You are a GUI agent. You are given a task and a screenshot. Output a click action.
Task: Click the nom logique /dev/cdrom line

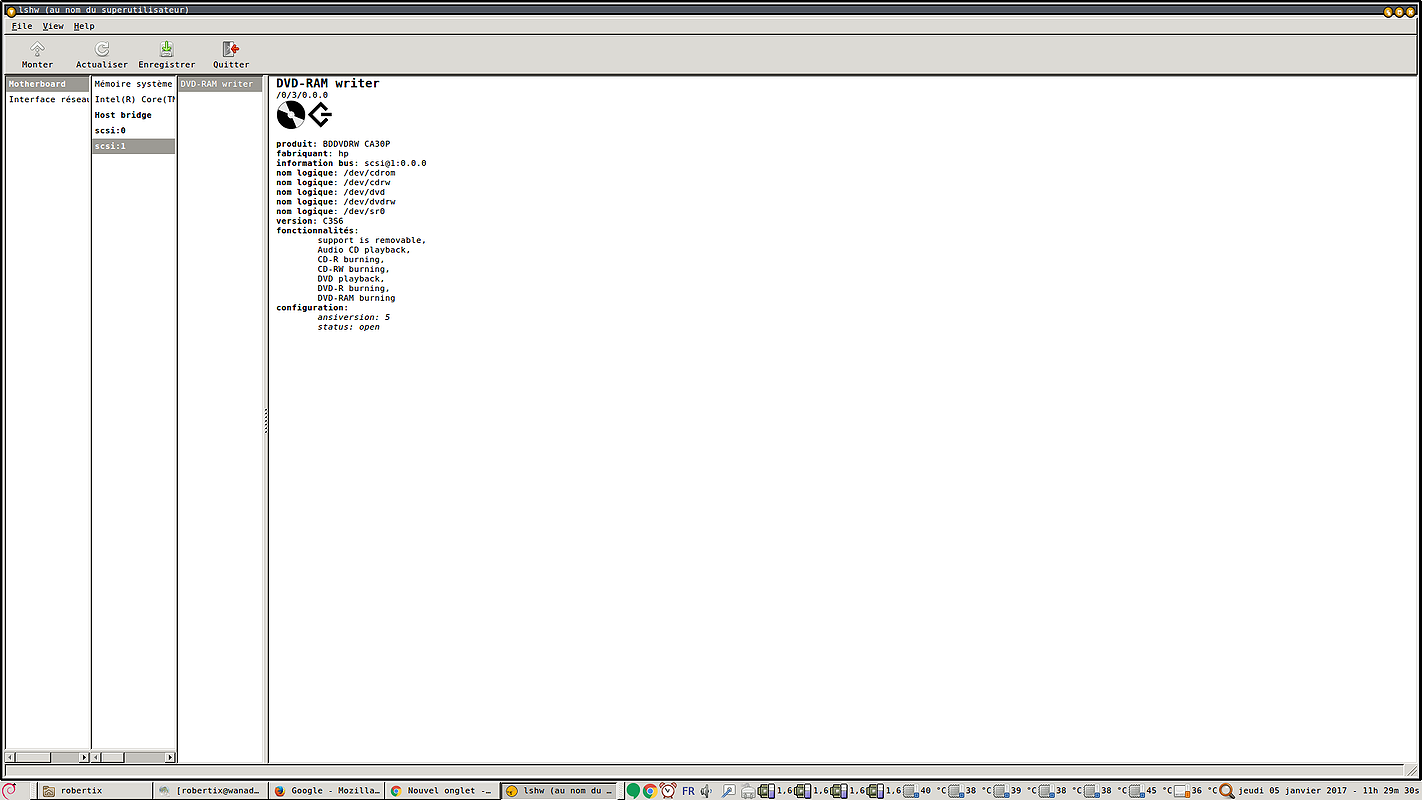click(x=335, y=173)
